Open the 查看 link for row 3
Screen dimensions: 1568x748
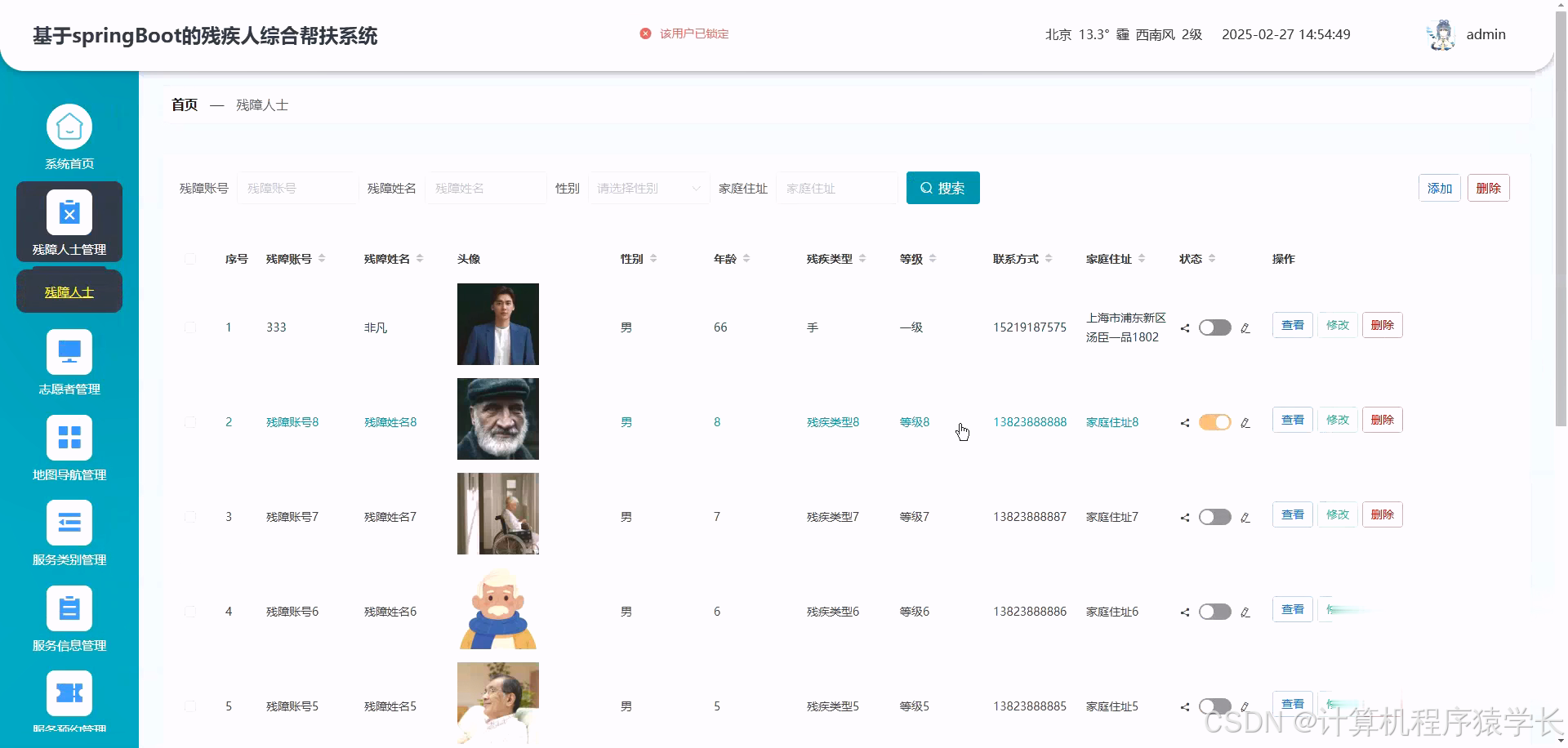[x=1291, y=514]
